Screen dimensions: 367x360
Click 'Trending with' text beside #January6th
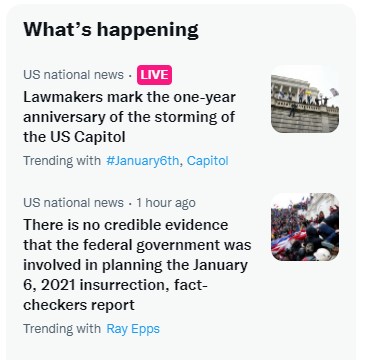click(62, 161)
